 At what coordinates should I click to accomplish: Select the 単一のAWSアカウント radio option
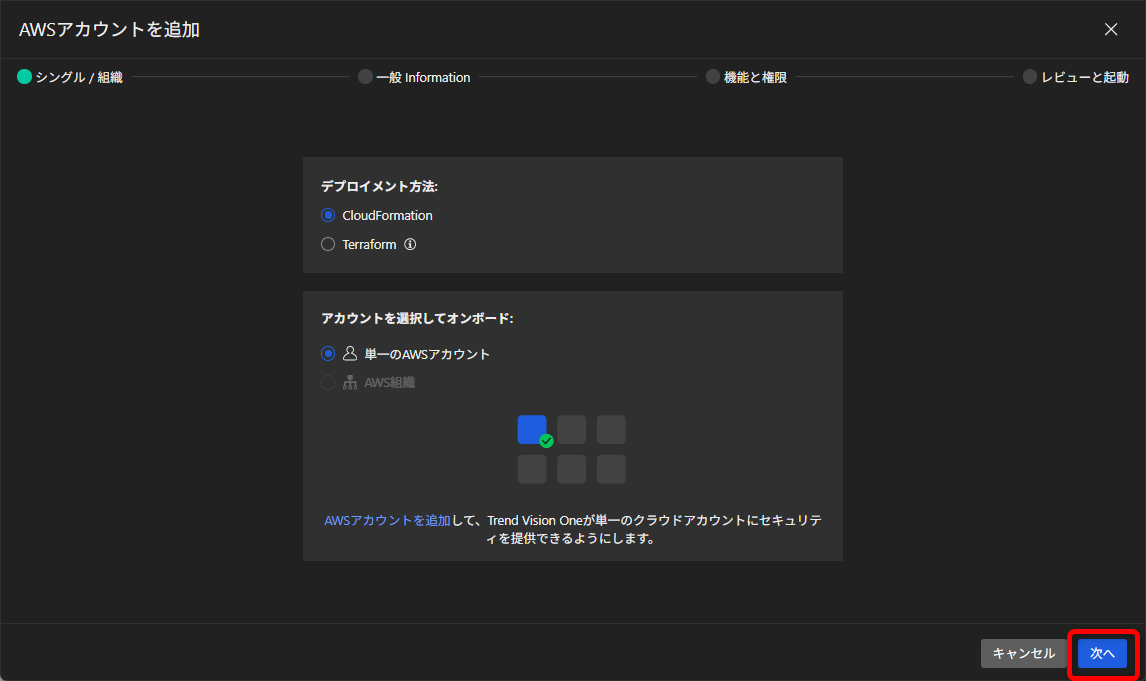click(328, 354)
